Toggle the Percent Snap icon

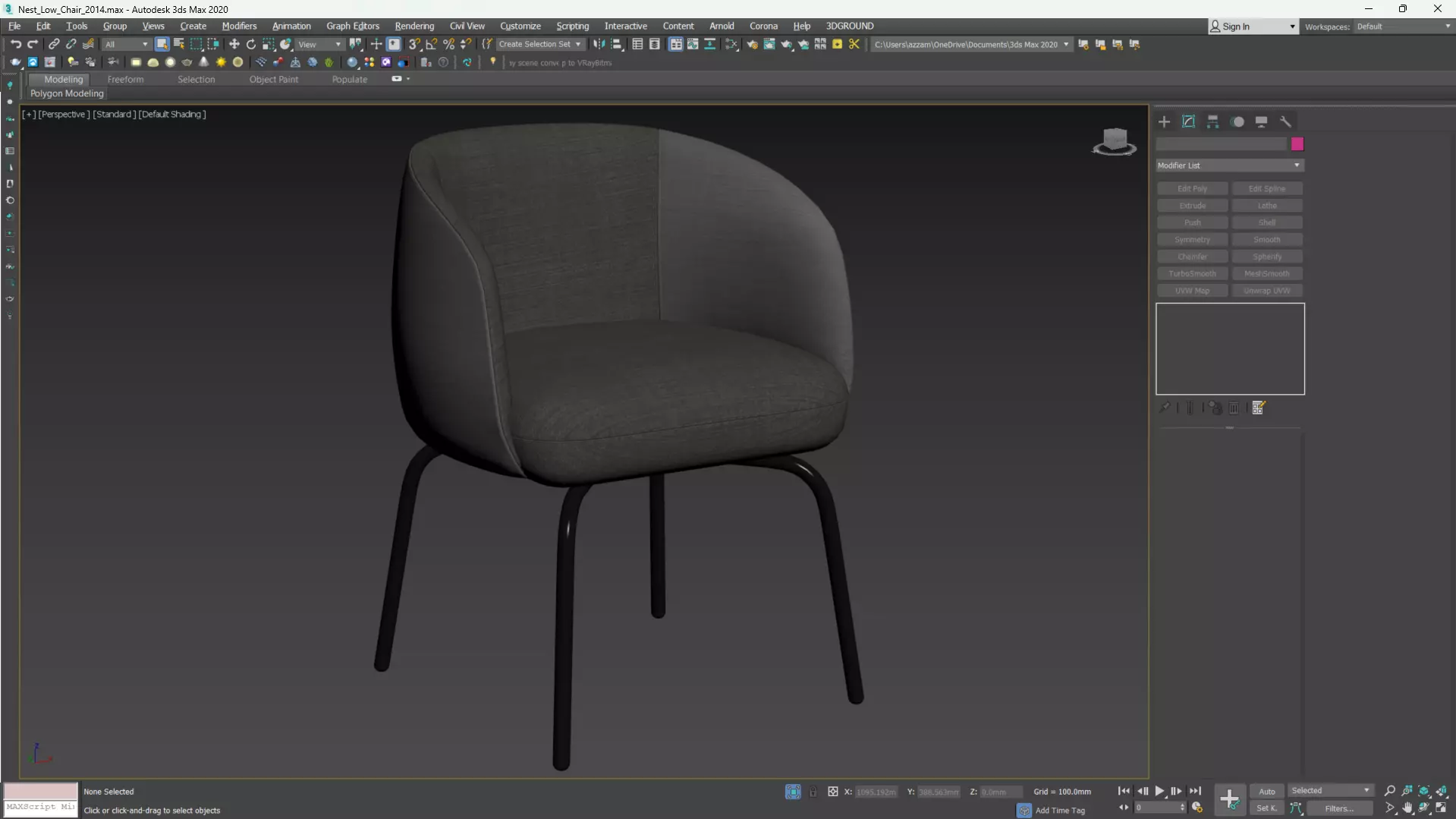pyautogui.click(x=449, y=44)
